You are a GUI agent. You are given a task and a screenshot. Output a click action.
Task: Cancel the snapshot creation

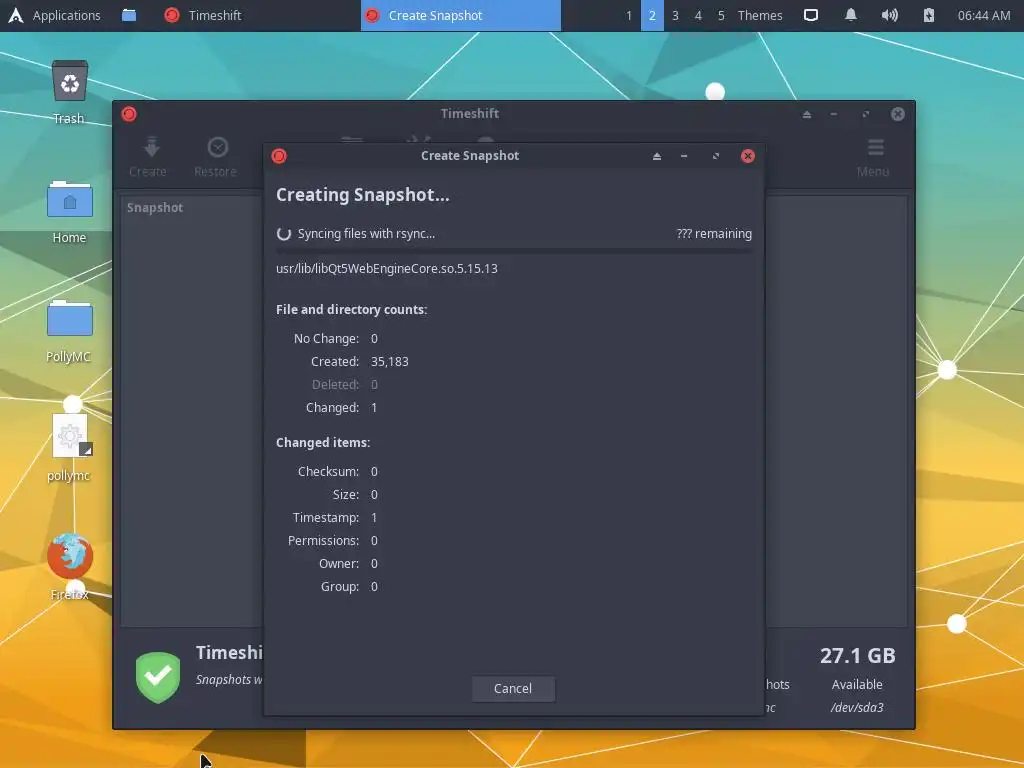(513, 688)
